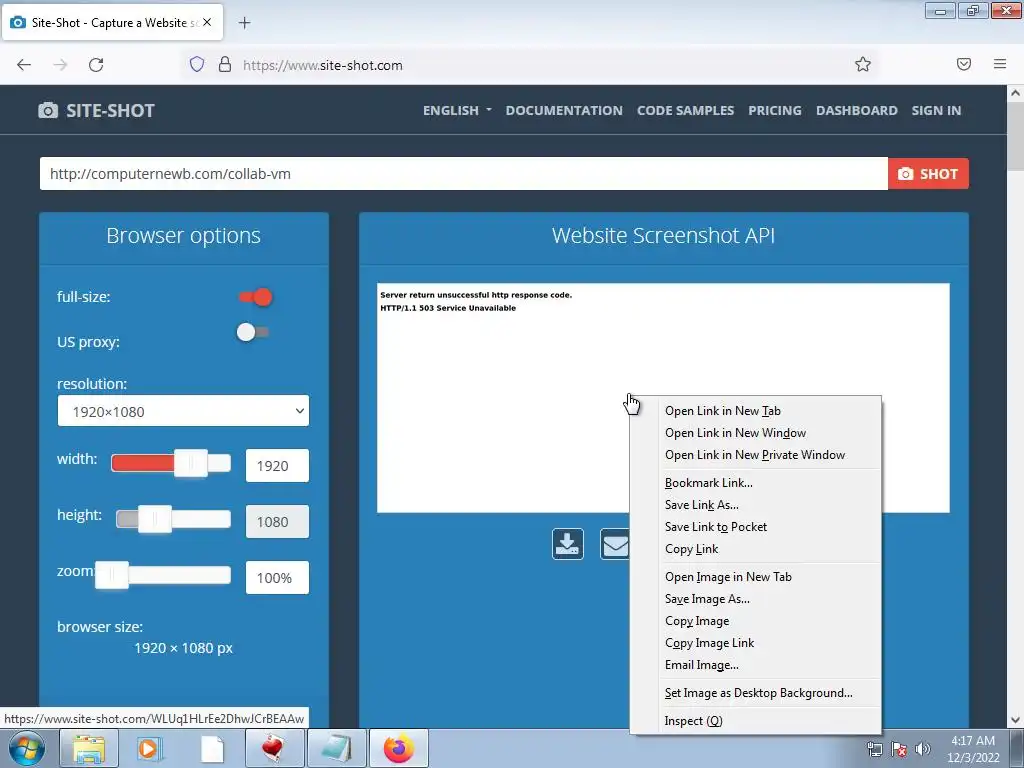Click the page vertical scrollbar thumb
This screenshot has height=768, width=1024.
click(1015, 137)
